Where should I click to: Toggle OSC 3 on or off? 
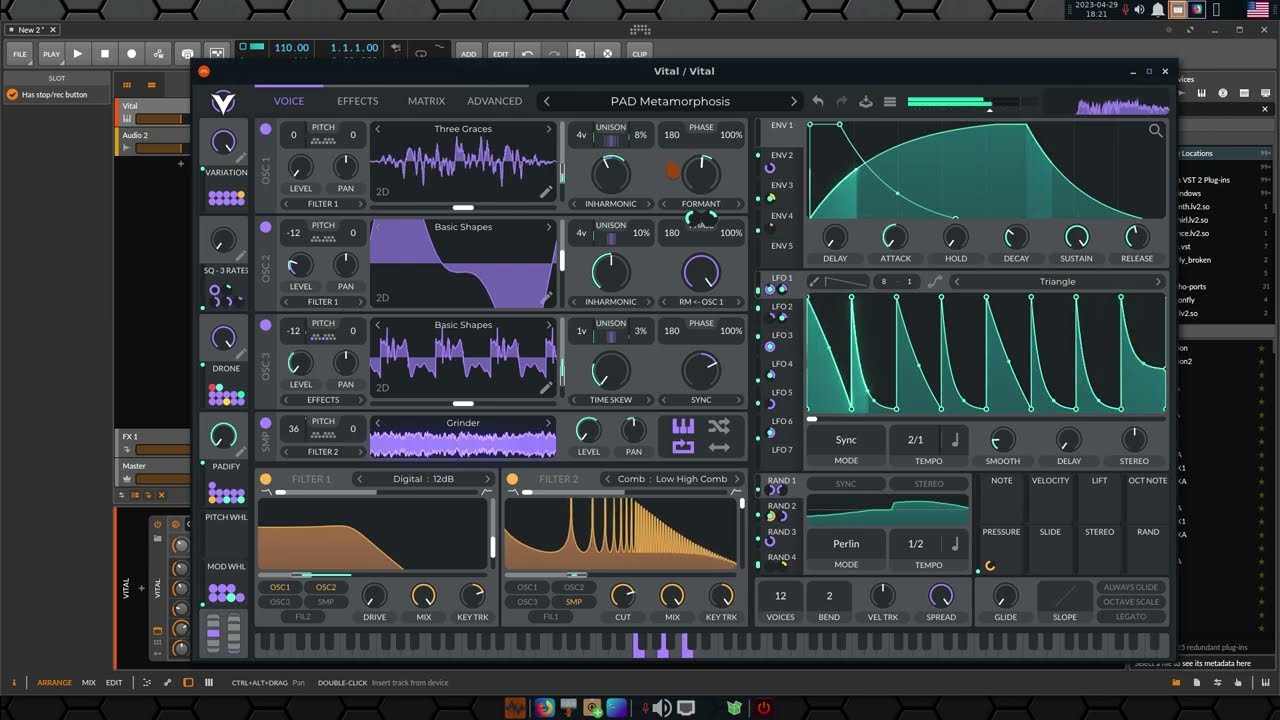[x=265, y=325]
